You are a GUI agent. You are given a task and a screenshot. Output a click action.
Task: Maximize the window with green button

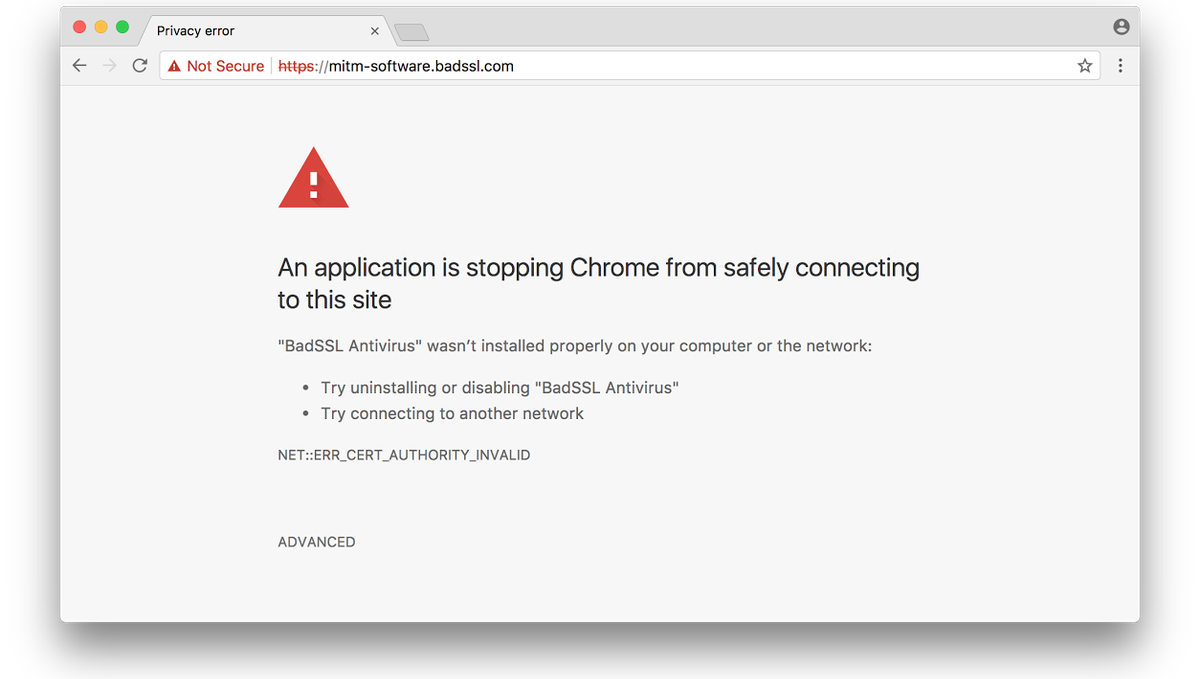122,27
